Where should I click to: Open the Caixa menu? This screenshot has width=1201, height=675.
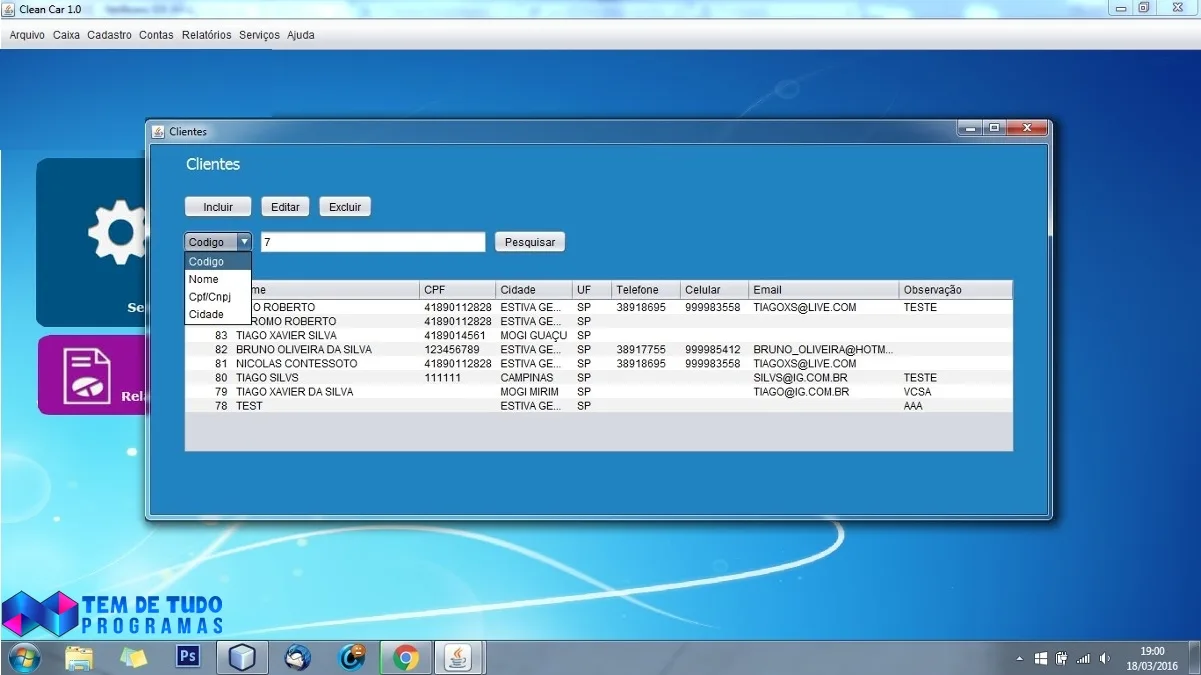coord(66,35)
